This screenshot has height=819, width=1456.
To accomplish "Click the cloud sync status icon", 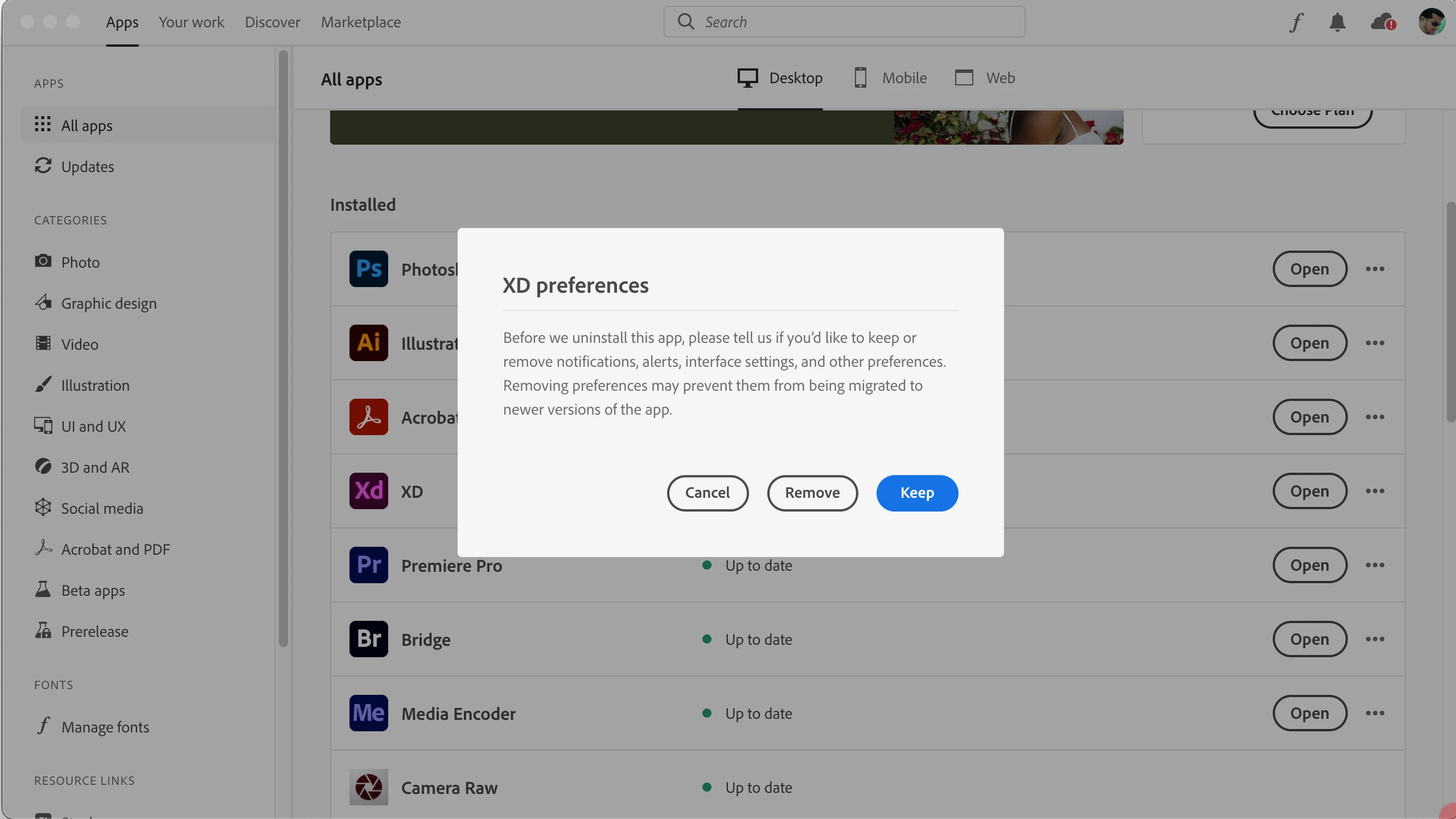I will [x=1383, y=22].
